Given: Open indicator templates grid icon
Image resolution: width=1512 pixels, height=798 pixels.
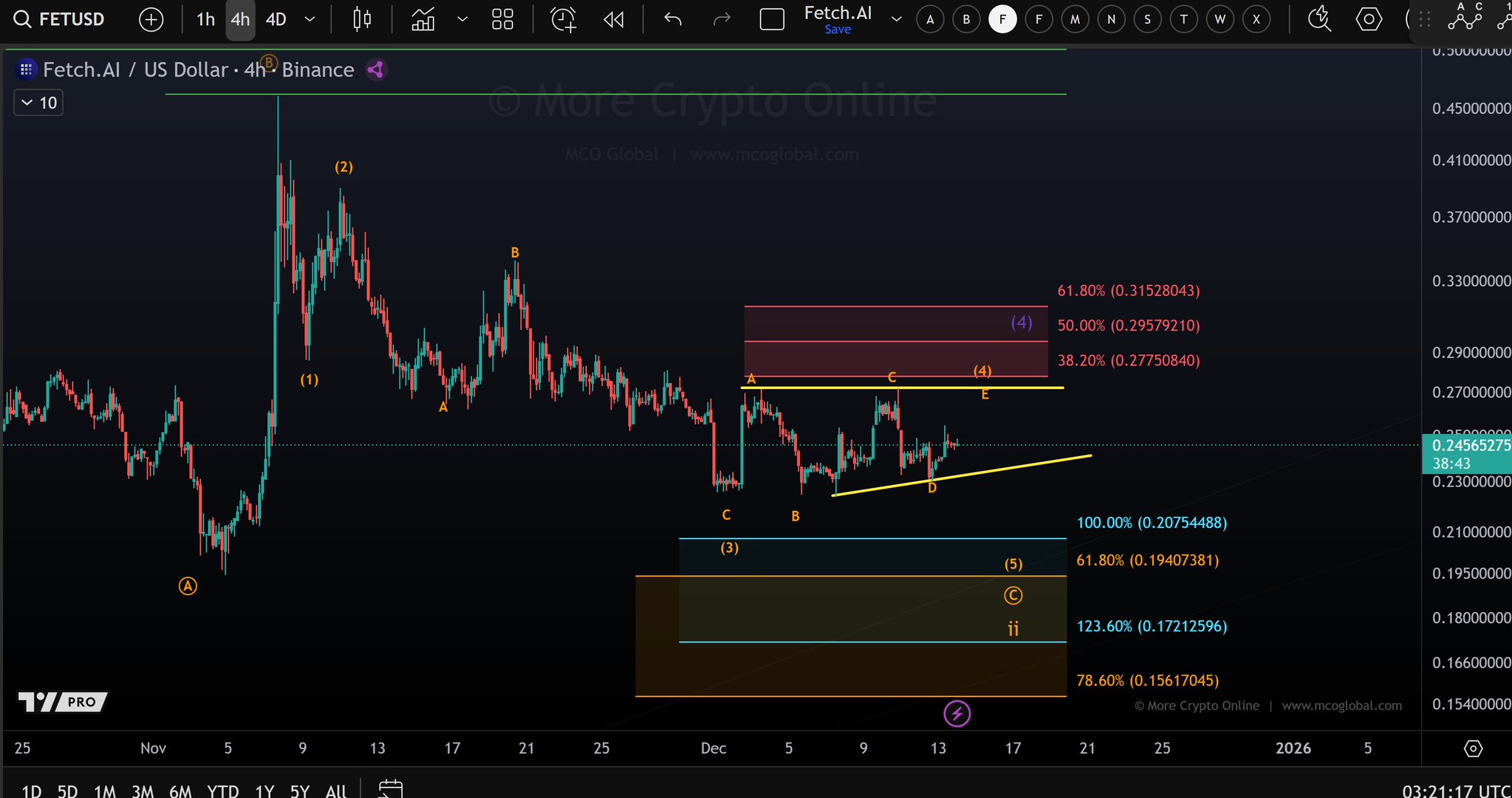Looking at the screenshot, I should point(502,19).
